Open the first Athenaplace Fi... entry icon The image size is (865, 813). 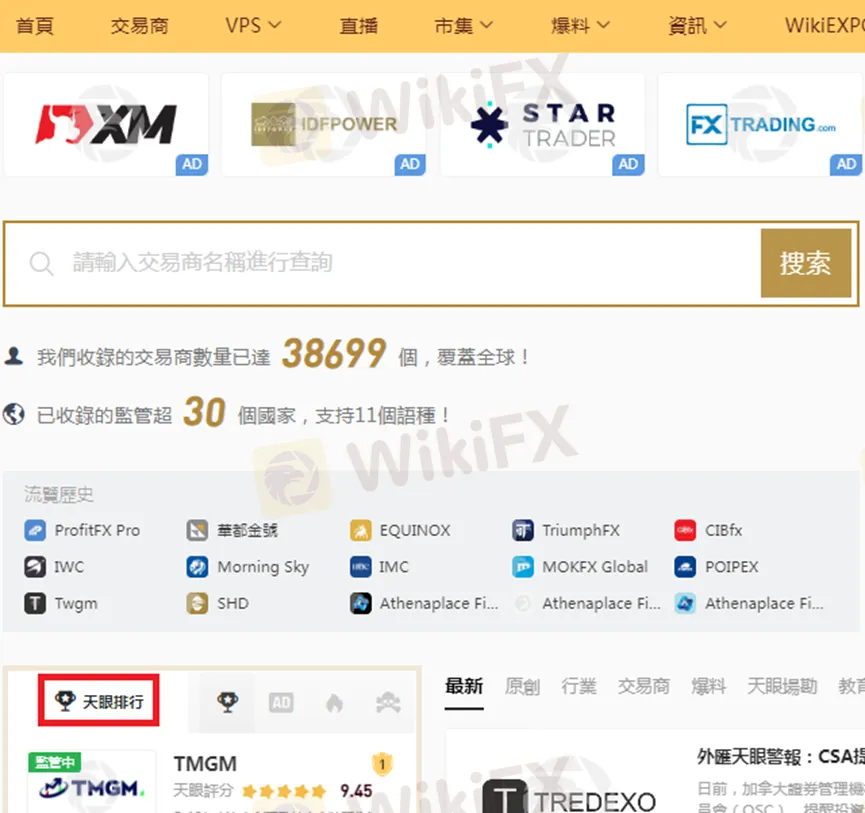click(360, 603)
